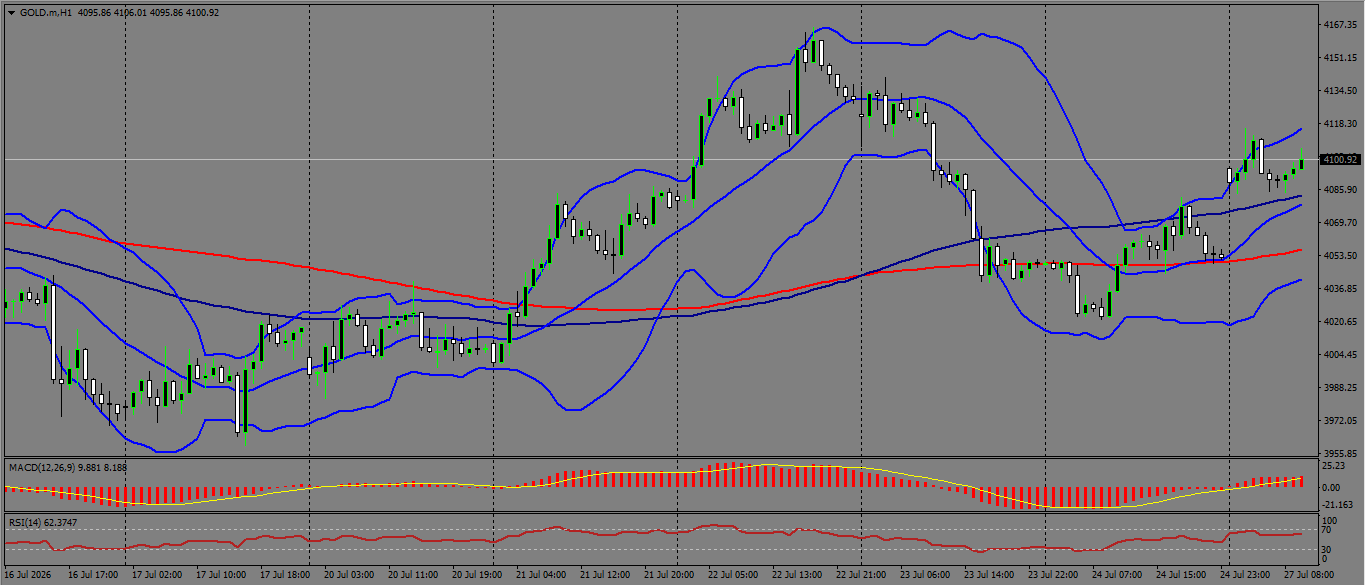Viewport: 1366px width, 585px height.
Task: Click the MACD 25.23 scale value
Action: pyautogui.click(x=1333, y=466)
